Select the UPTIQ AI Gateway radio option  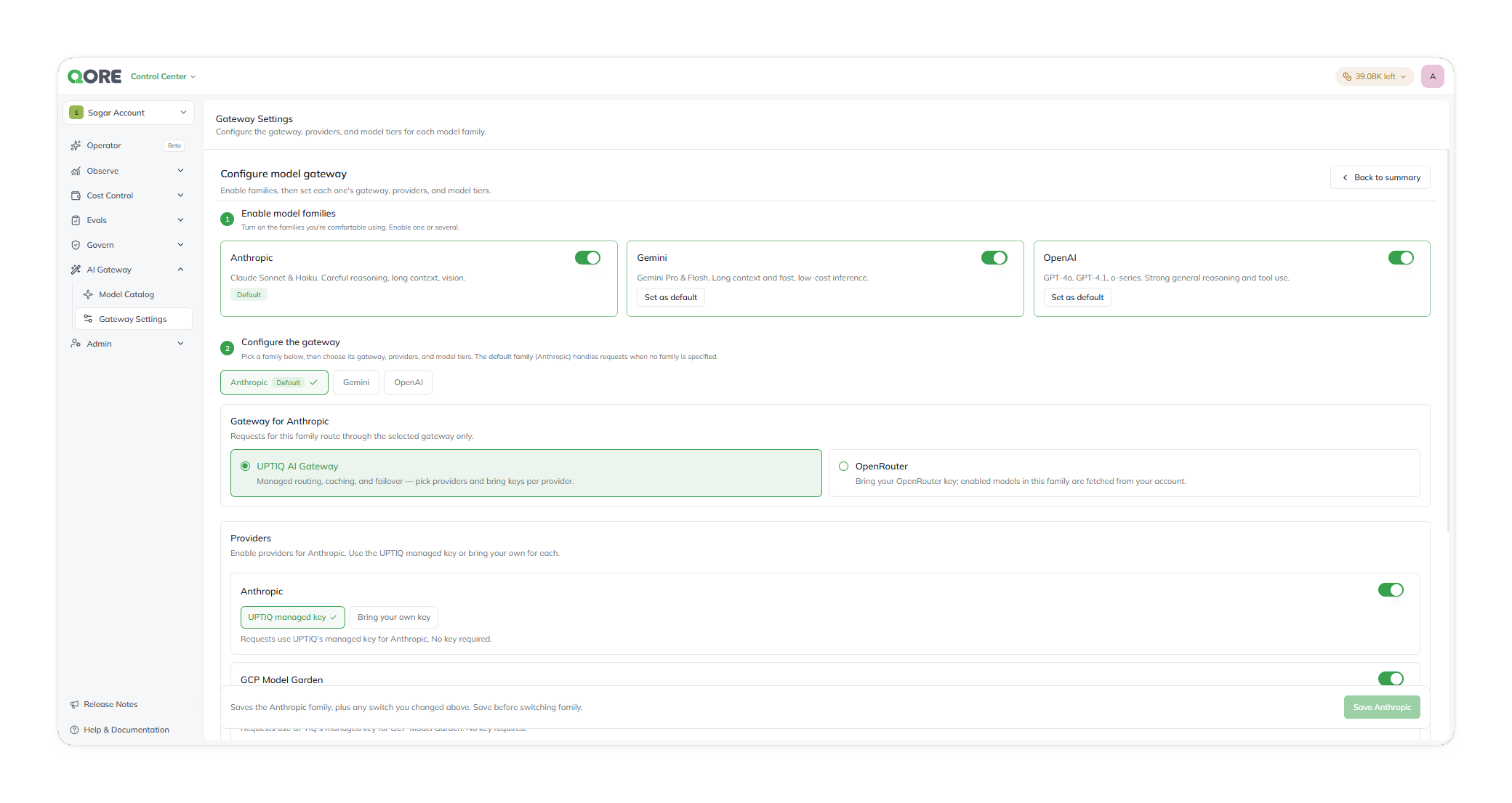246,467
